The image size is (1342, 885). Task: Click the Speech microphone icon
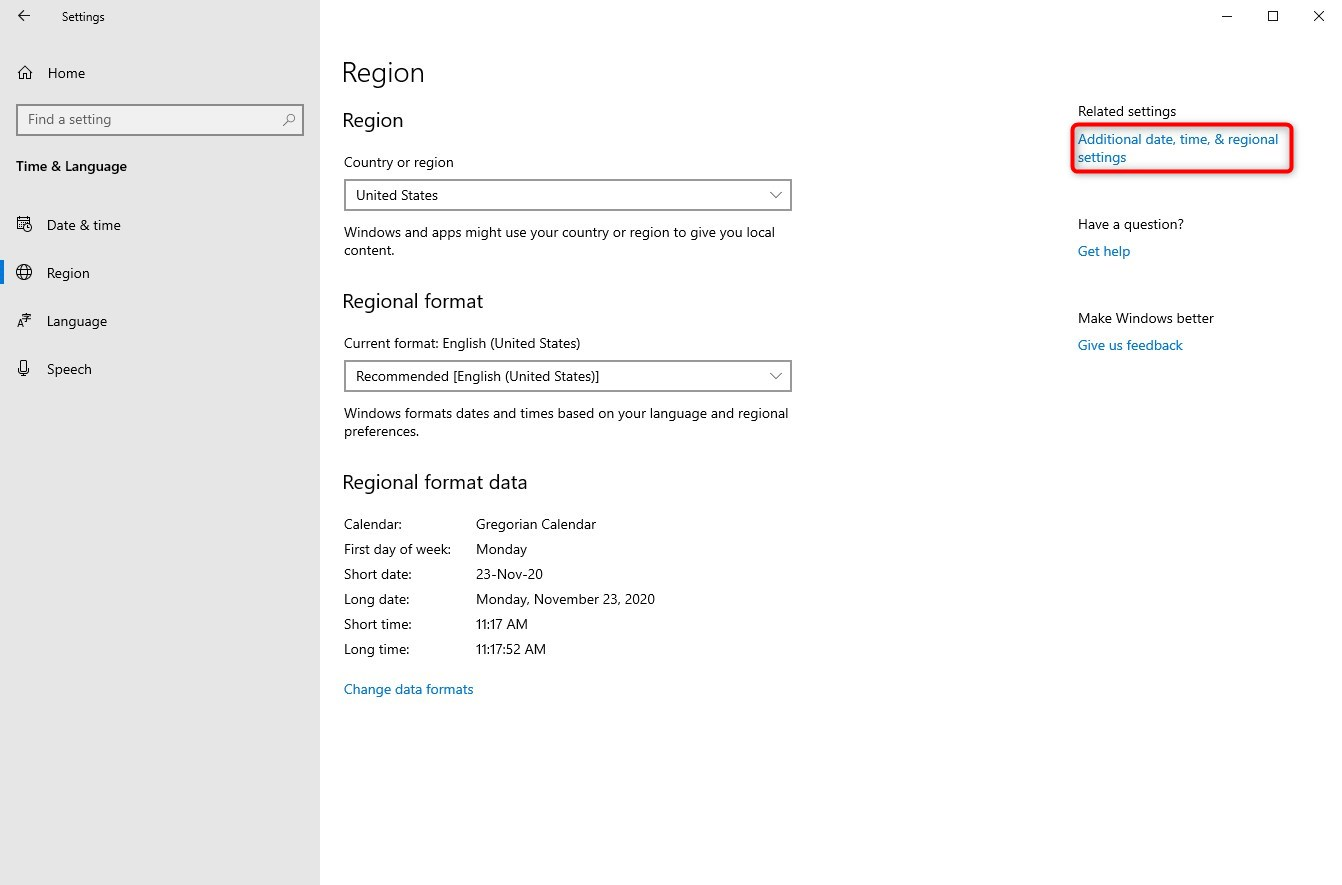[x=25, y=369]
